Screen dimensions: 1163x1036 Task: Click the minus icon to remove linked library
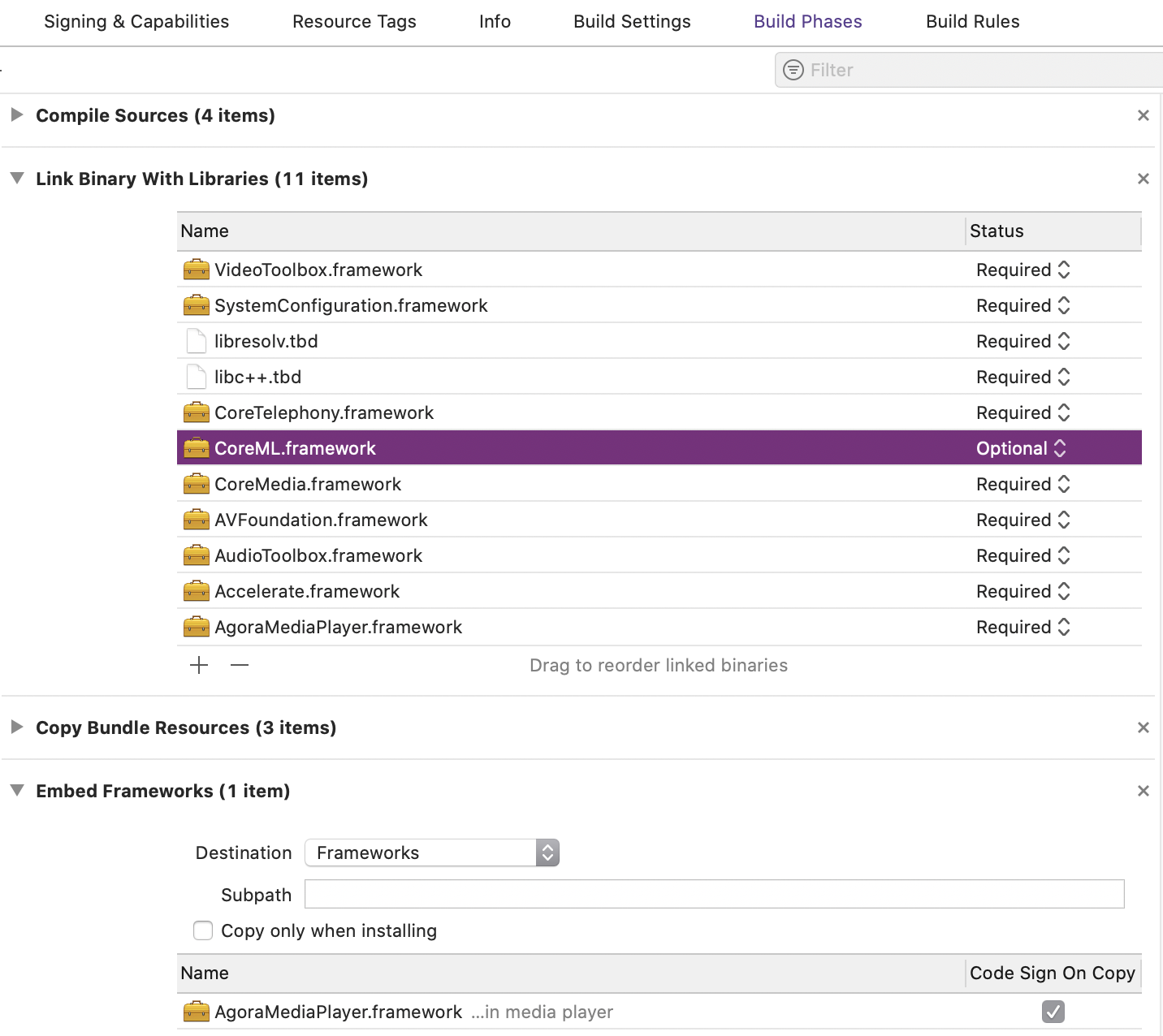click(240, 666)
